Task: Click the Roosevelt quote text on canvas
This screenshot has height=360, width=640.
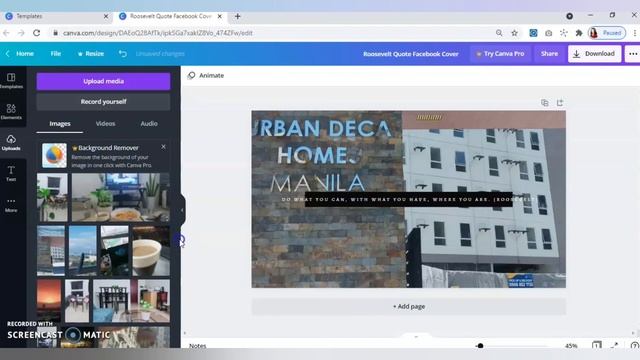Action: [408, 200]
